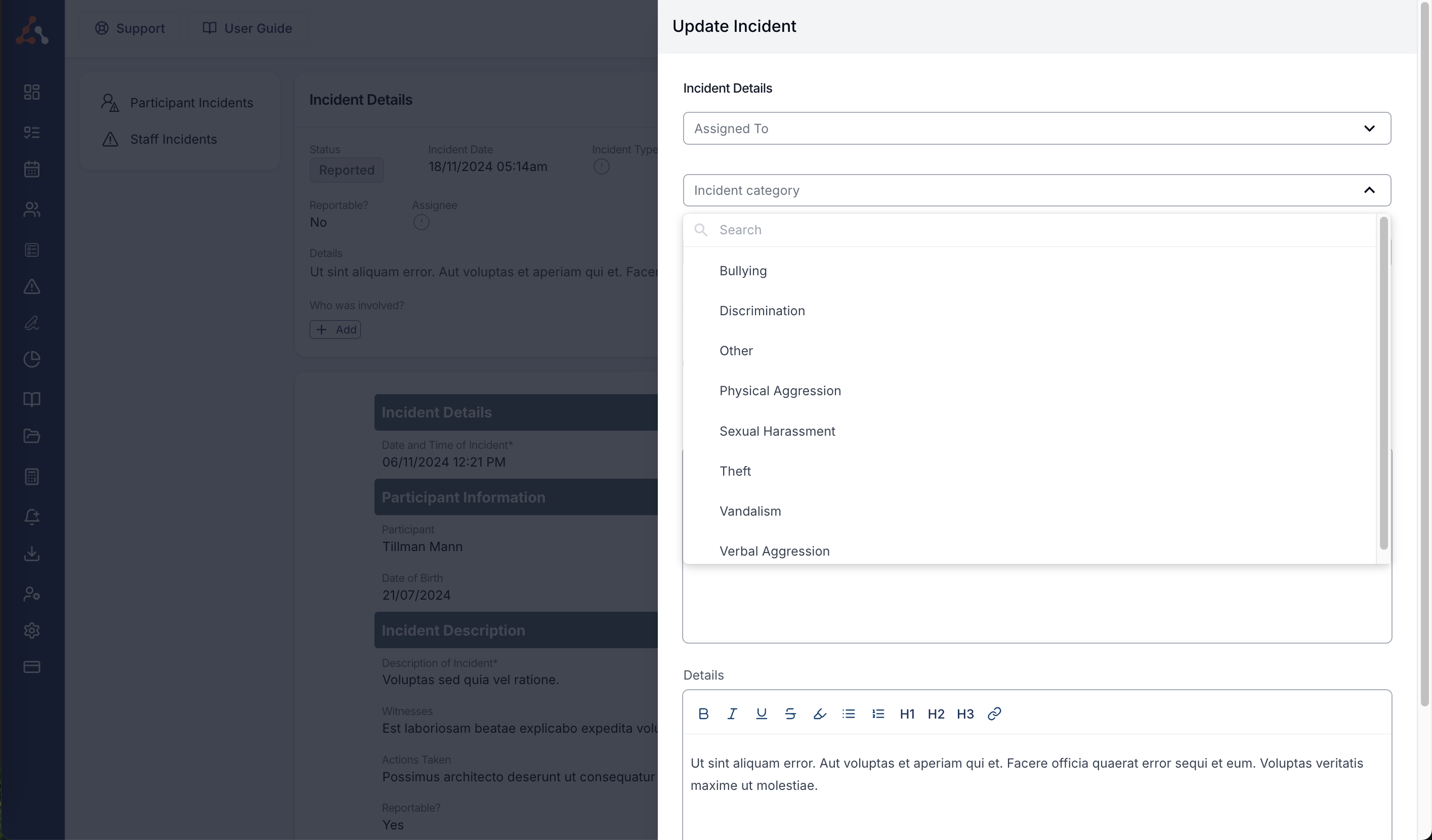The width and height of the screenshot is (1432, 840).
Task: Click Add under Who was involved
Action: click(x=335, y=329)
